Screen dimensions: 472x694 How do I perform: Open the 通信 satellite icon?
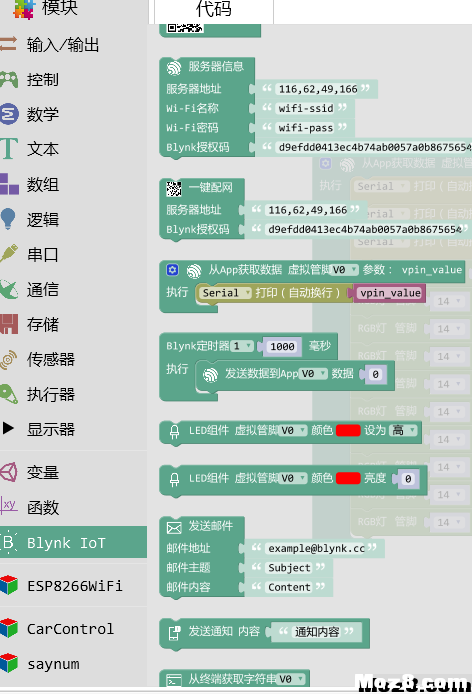[8, 289]
